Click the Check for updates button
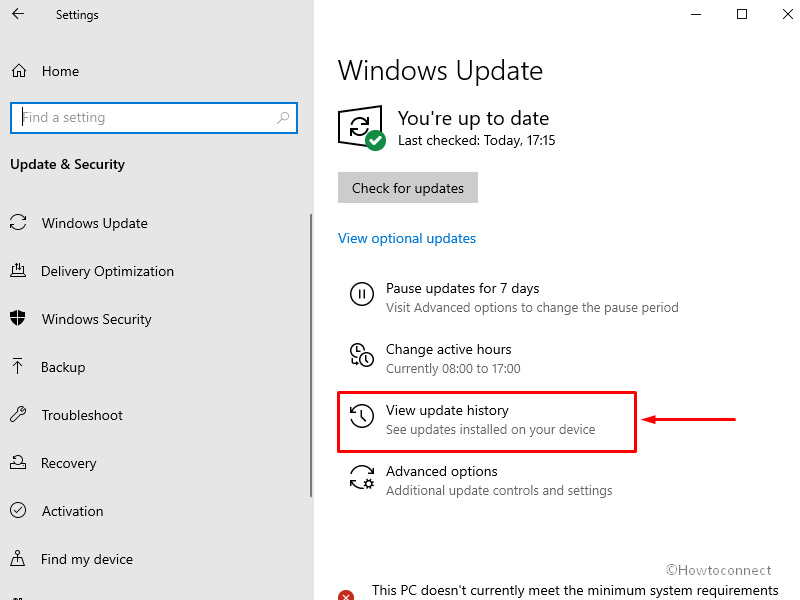 [x=408, y=188]
